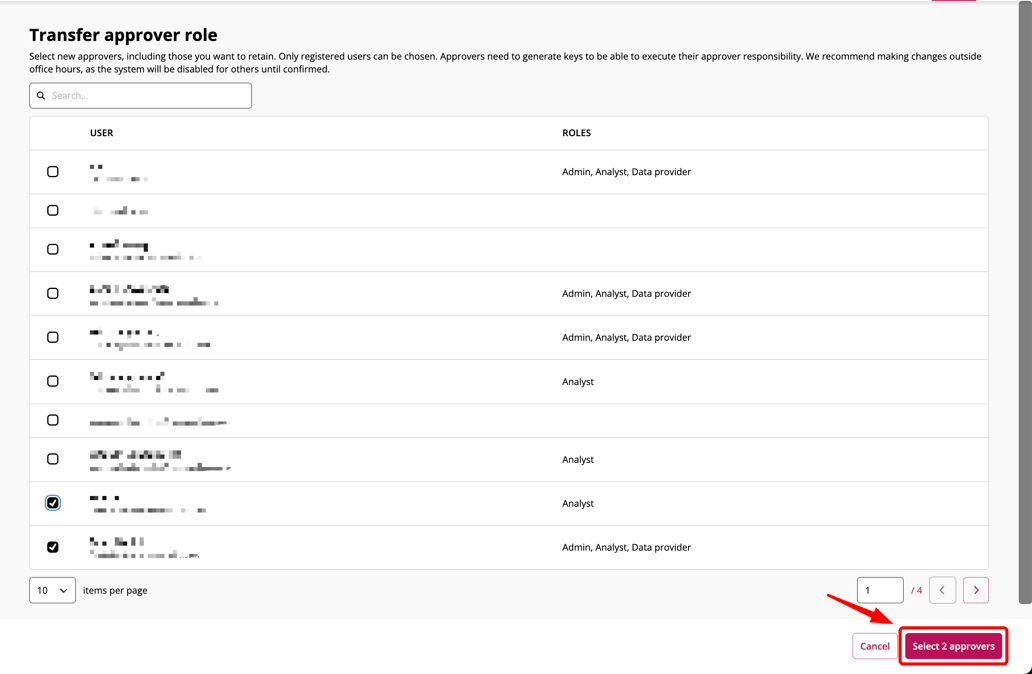
Task: Click the vertical scrollbar on the right
Action: (x=1024, y=300)
